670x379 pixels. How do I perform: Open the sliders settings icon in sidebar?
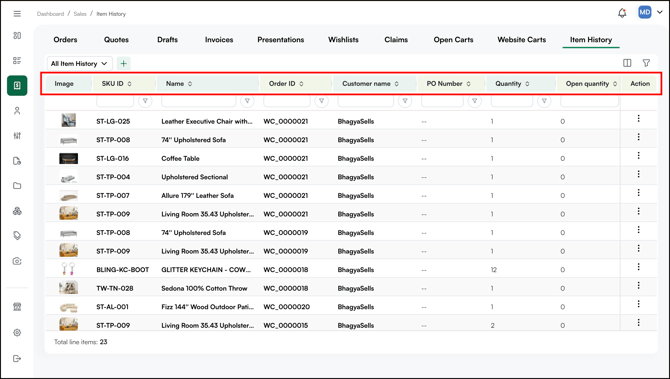[x=17, y=136]
